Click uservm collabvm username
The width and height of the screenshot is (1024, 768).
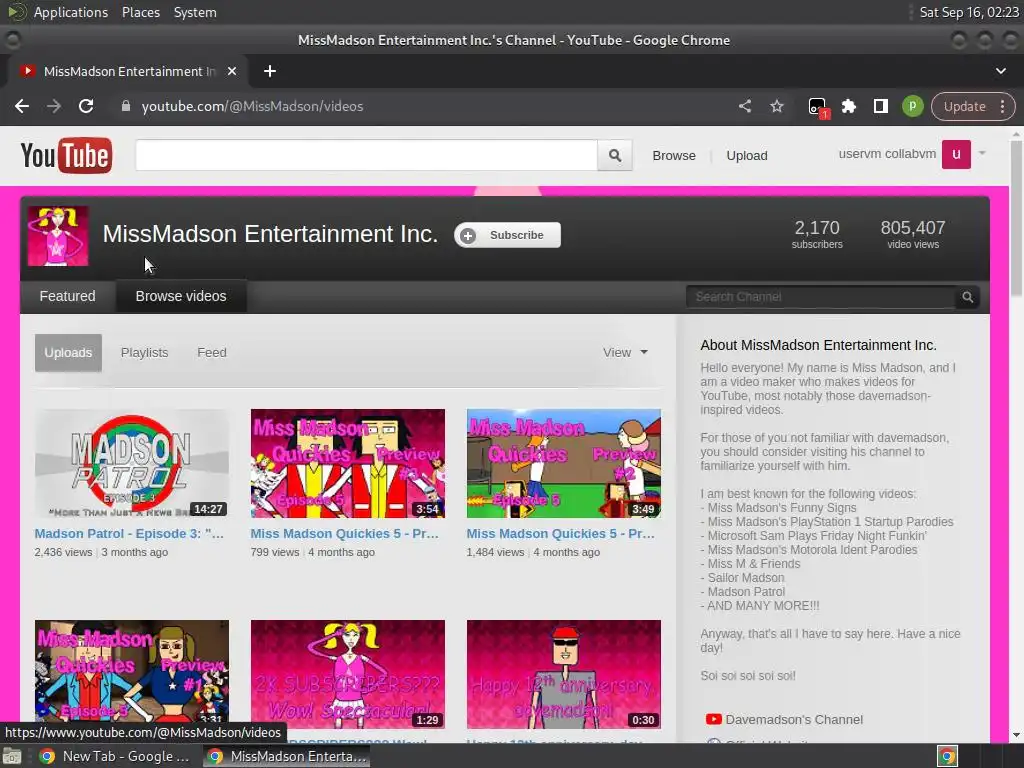click(x=887, y=154)
